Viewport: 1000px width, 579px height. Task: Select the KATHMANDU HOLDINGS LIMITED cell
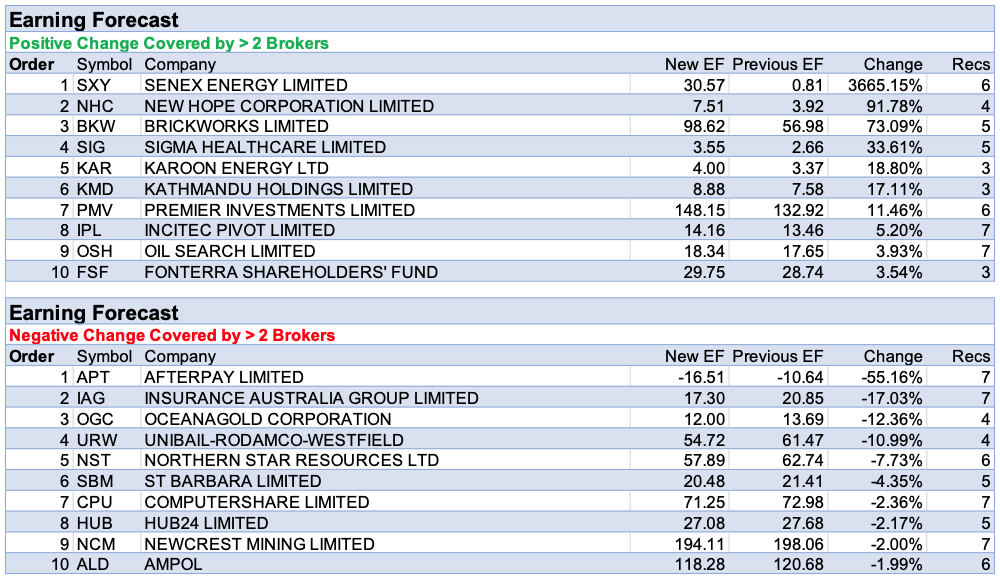[x=278, y=189]
